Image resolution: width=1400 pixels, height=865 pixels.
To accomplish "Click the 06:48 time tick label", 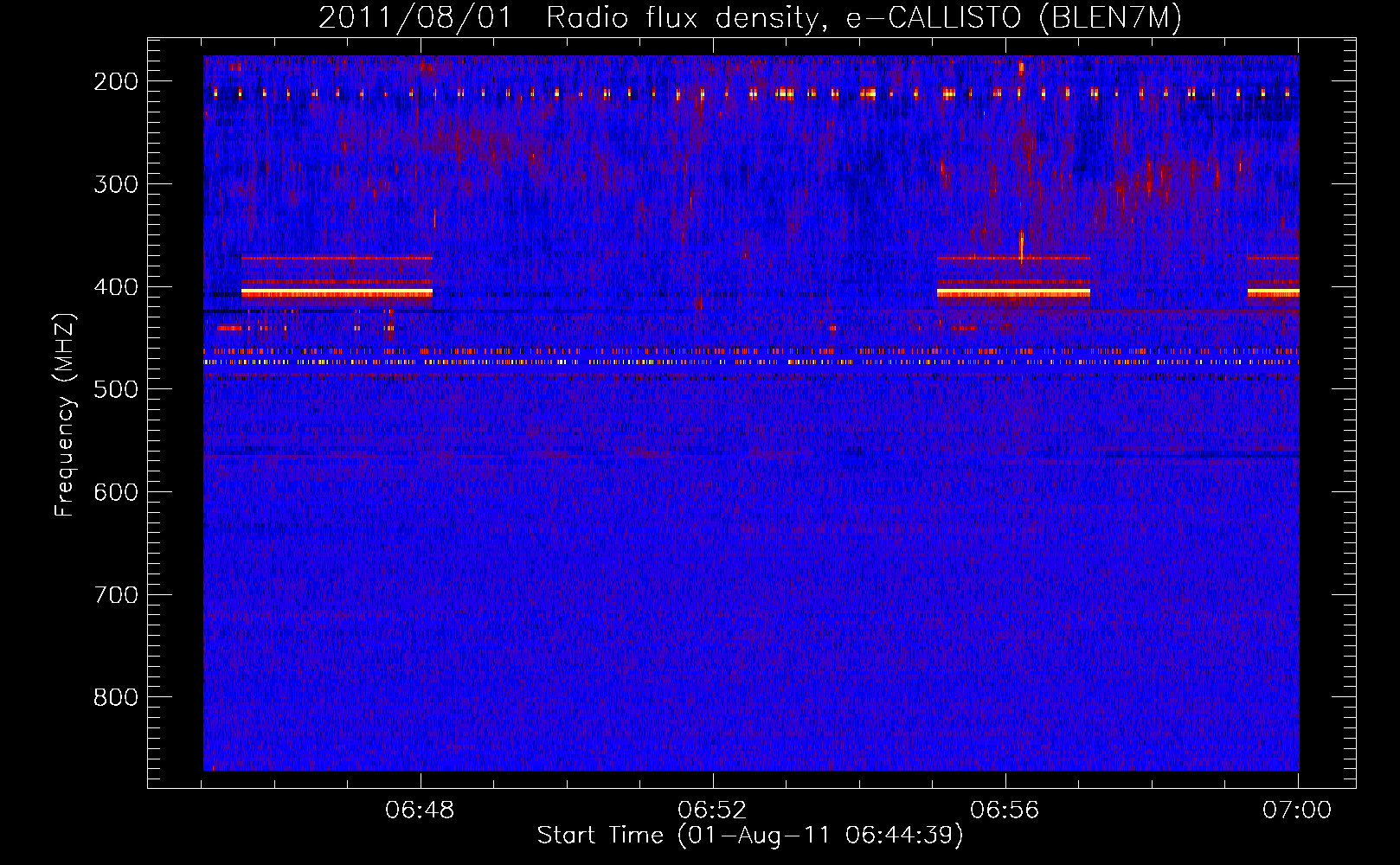I will pyautogui.click(x=421, y=811).
